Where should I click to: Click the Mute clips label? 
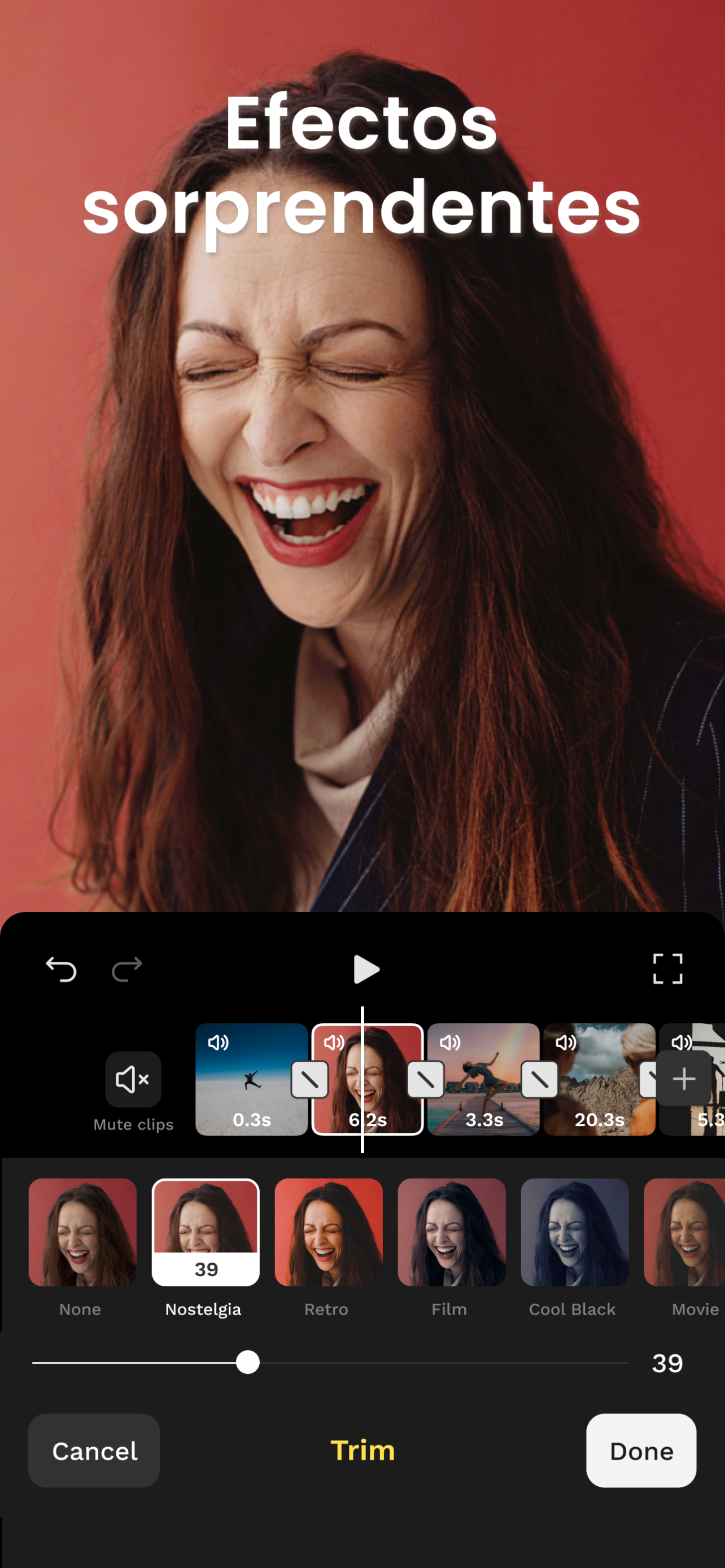[133, 1124]
